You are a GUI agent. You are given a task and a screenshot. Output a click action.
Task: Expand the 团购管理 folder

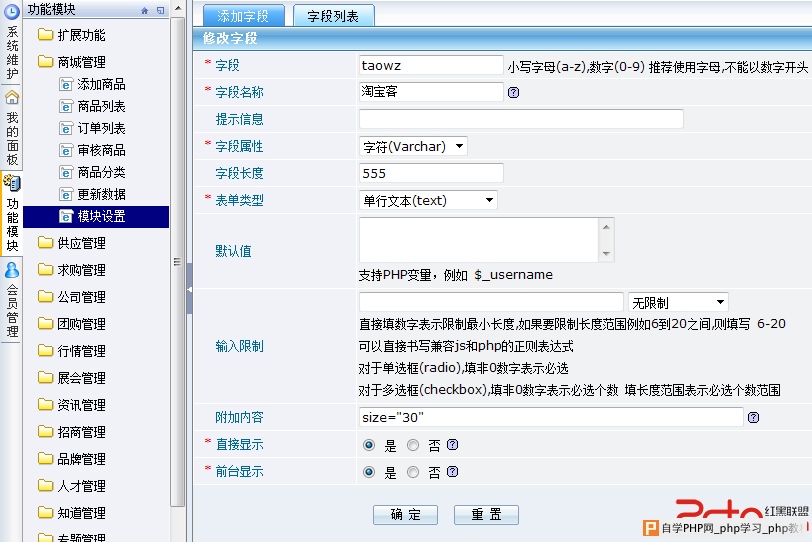[71, 324]
